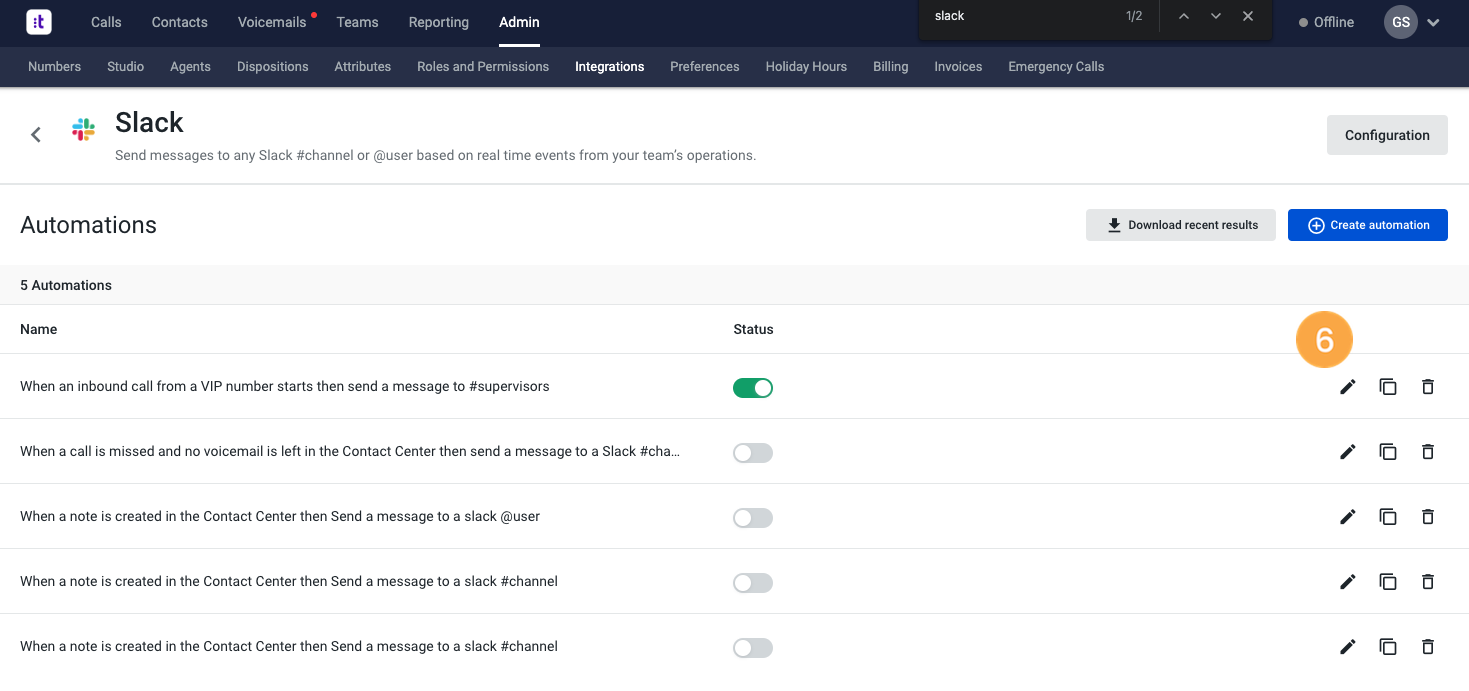
Task: Duplicate the VIP number inbound call automation
Action: coord(1388,387)
